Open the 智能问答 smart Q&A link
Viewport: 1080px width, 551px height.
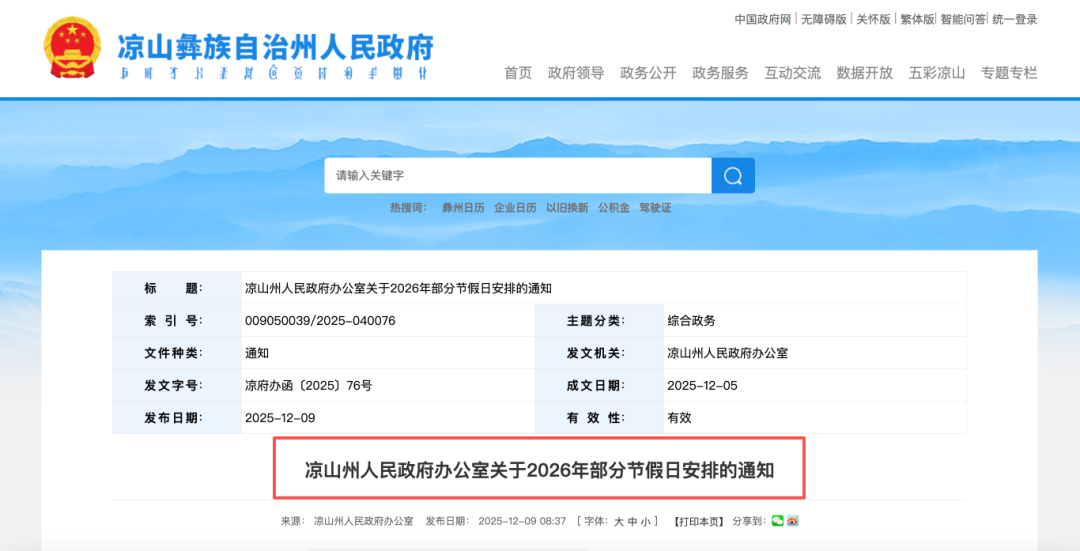point(963,19)
